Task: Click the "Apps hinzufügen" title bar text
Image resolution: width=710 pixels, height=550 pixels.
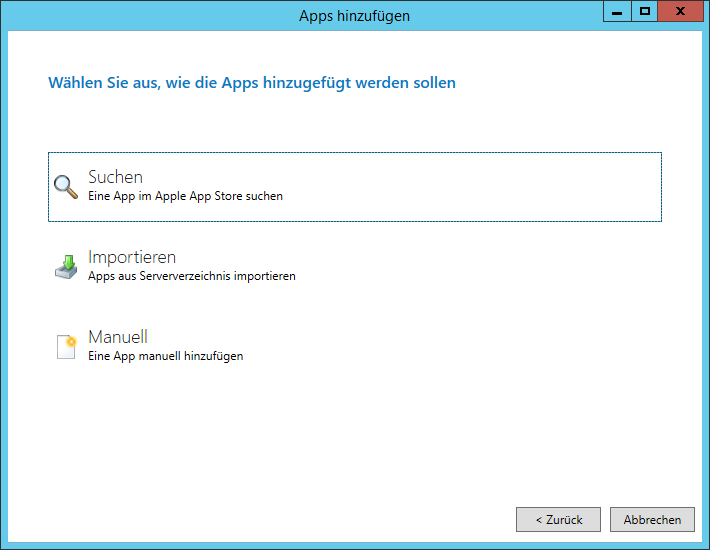Action: click(354, 16)
